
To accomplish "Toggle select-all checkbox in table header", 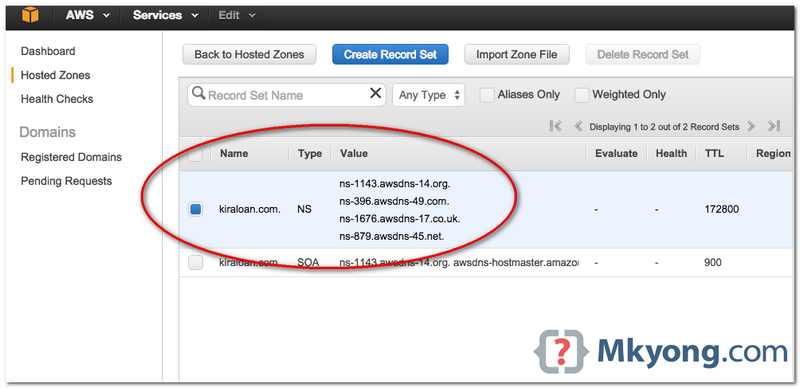I will [x=195, y=154].
